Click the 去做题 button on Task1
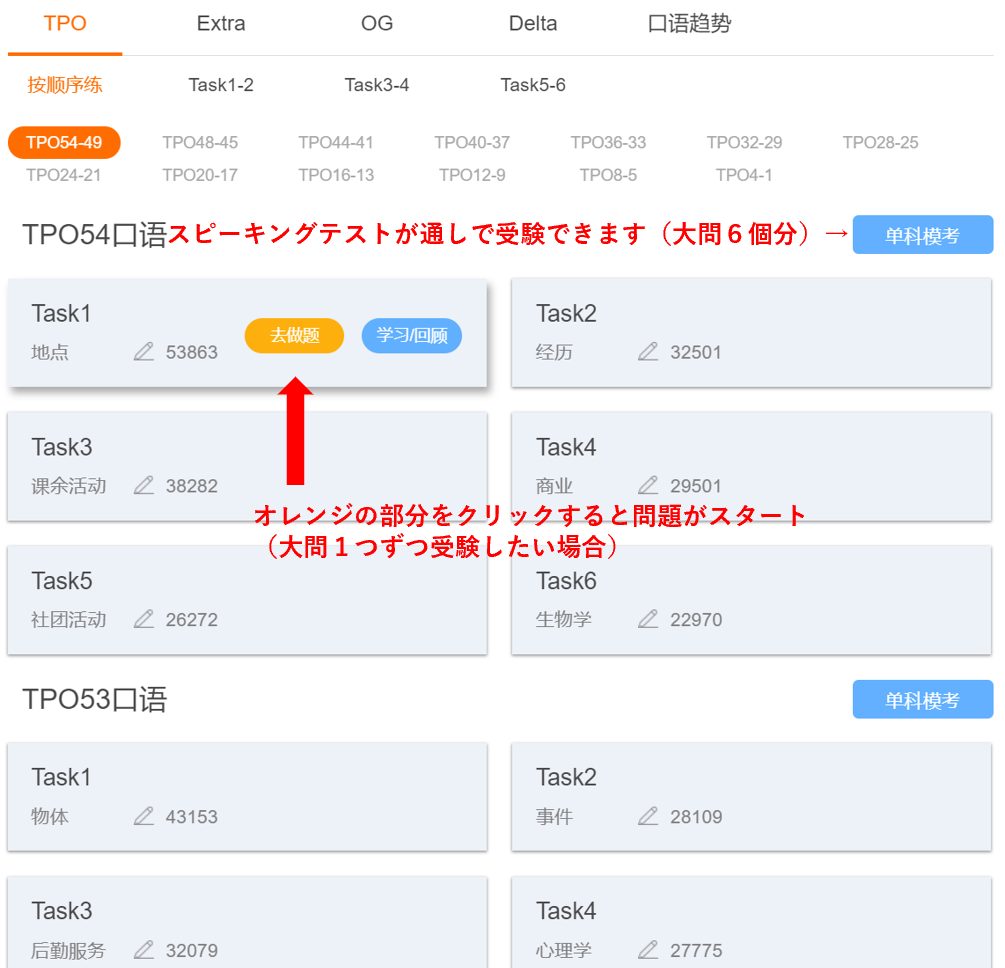The width and height of the screenshot is (1005, 968). coord(294,336)
